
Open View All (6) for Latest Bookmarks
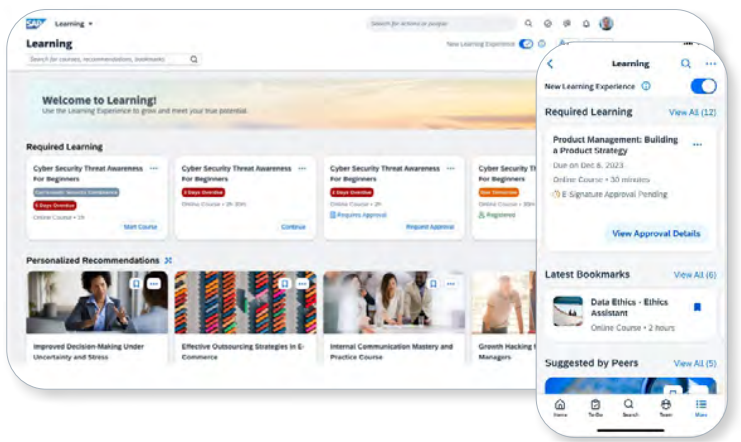pos(695,275)
